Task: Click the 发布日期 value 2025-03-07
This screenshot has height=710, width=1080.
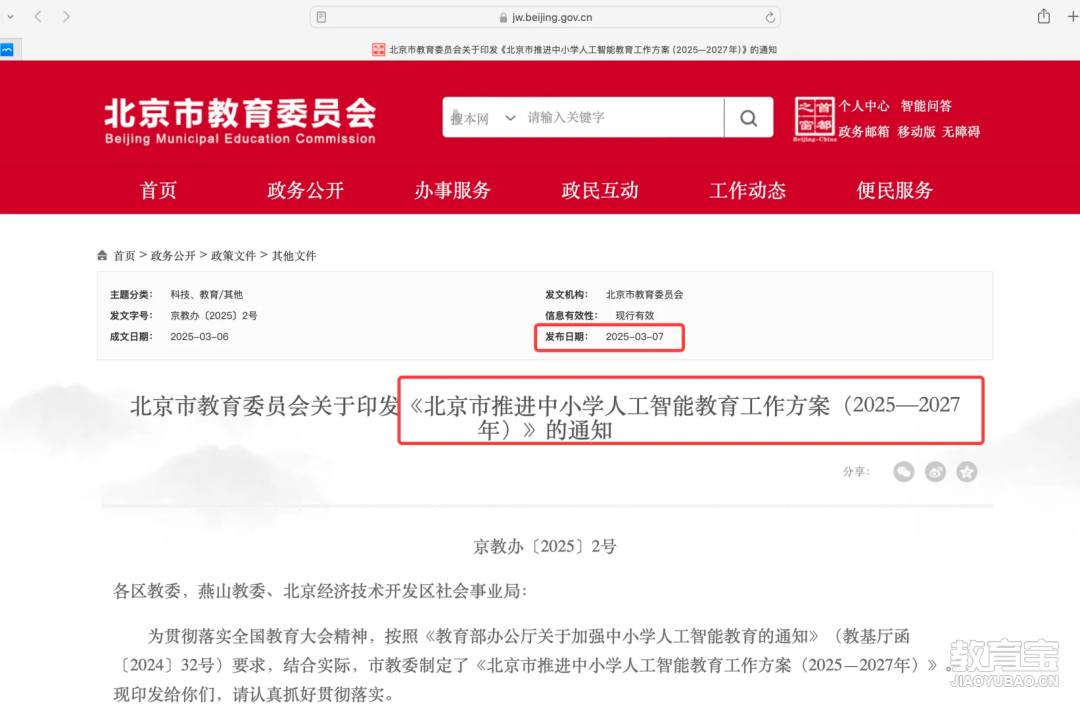Action: click(x=634, y=337)
